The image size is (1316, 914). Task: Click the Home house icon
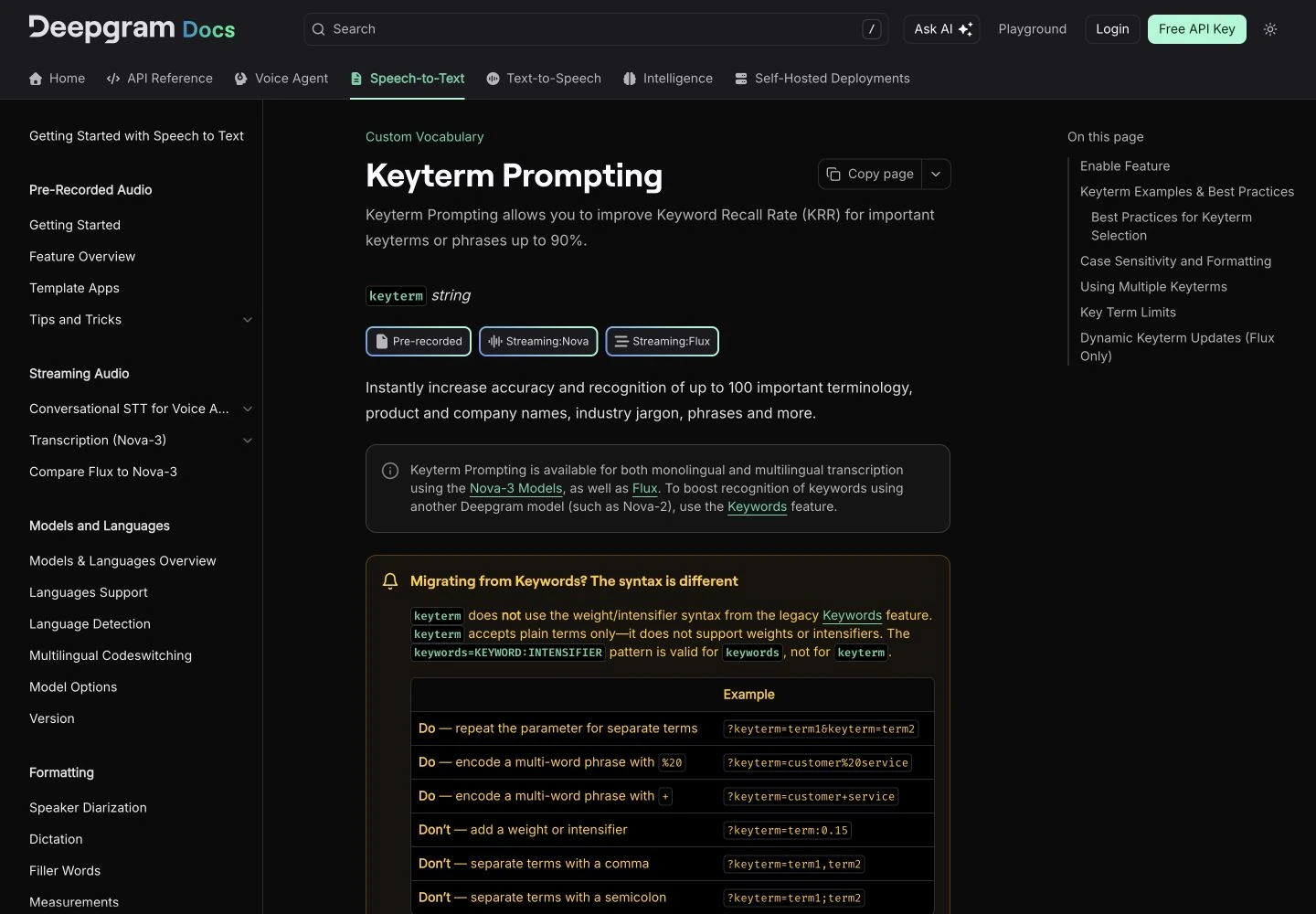point(36,79)
